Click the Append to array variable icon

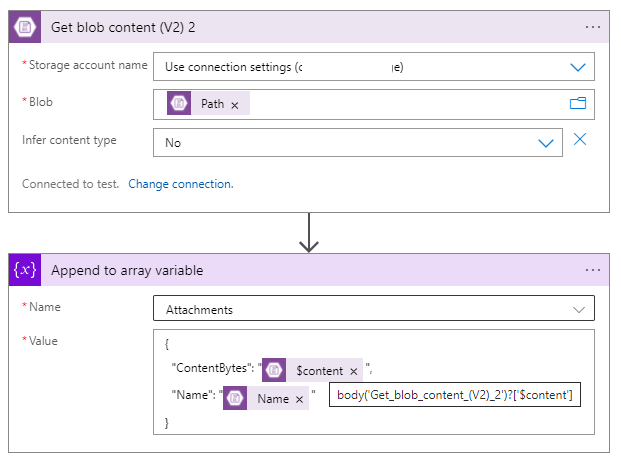pos(25,270)
